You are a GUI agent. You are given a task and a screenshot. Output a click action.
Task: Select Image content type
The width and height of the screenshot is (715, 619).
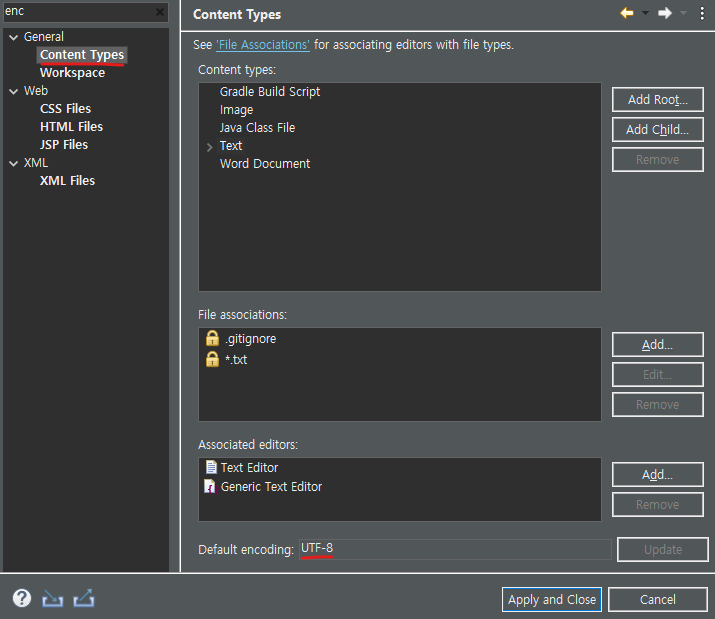236,110
